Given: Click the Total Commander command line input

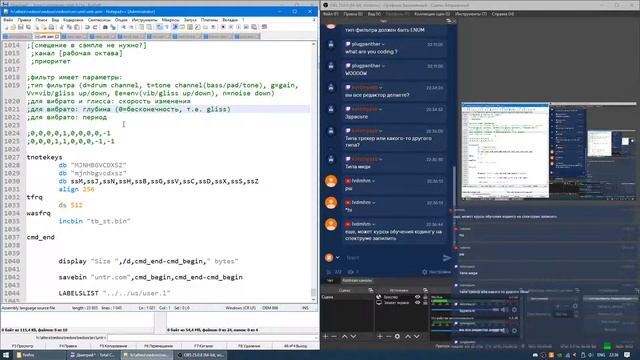Looking at the screenshot, I should [212, 338].
